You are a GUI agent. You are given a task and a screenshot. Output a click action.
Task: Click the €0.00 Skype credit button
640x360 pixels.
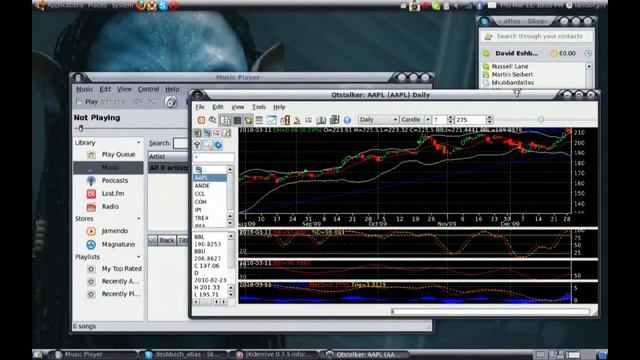point(564,53)
